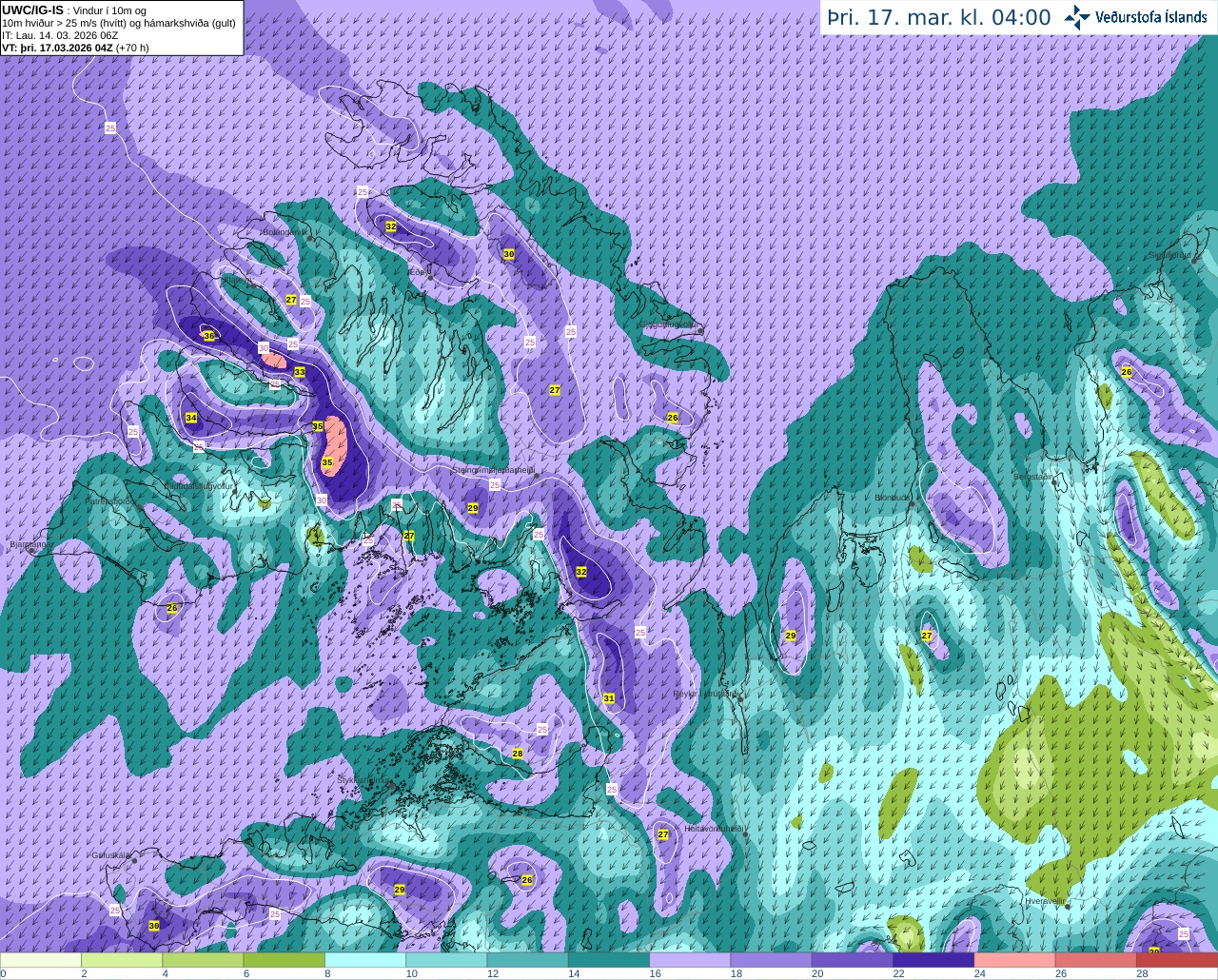Viewport: 1218px width, 980px height.
Task: Click the yellow 26 label below Gjögurflugvöllur
Action: (x=673, y=418)
